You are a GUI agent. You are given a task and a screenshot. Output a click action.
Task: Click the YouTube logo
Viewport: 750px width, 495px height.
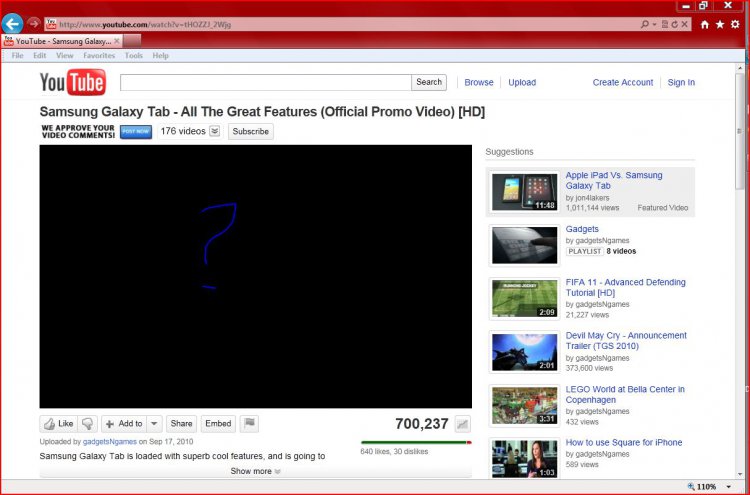(73, 82)
